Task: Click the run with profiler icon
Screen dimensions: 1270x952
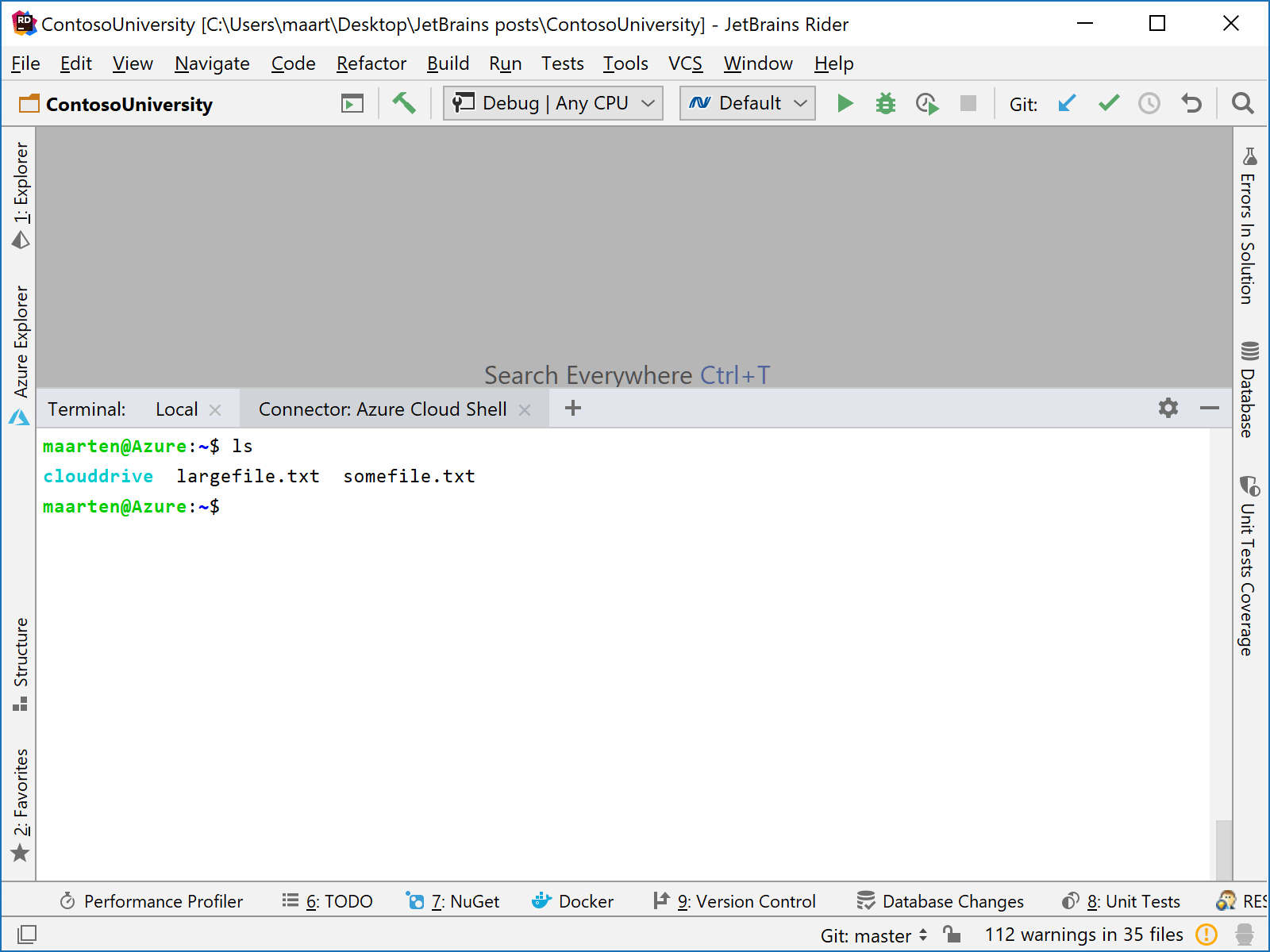Action: point(927,103)
